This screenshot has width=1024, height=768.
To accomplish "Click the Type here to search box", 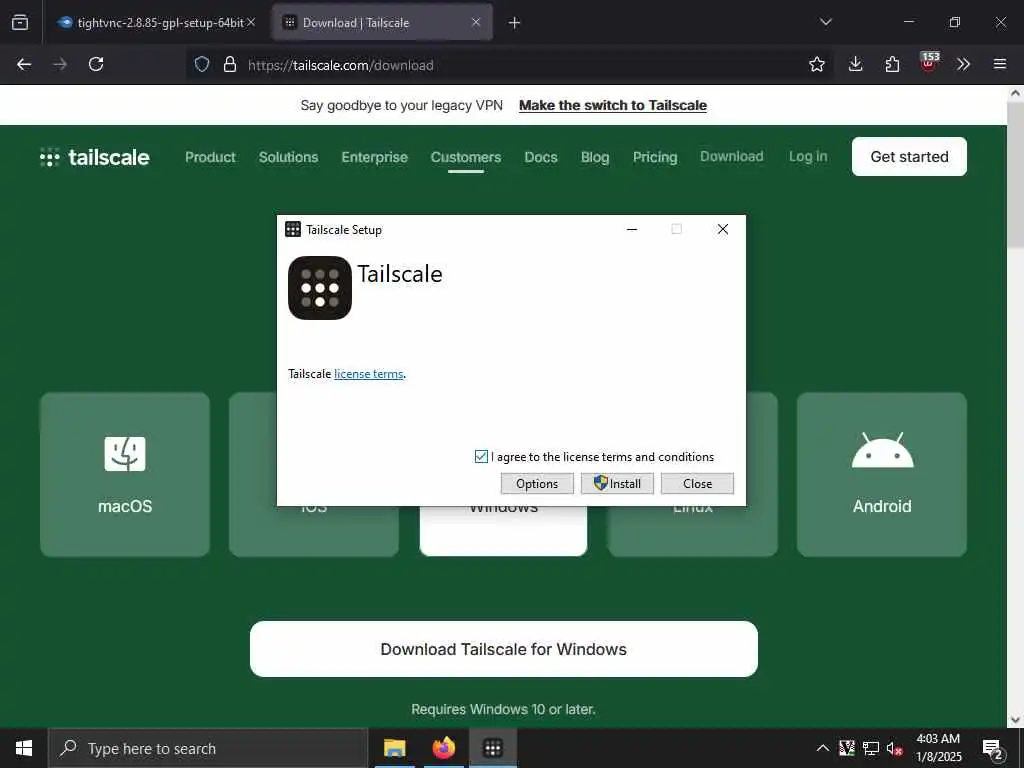I will coord(208,748).
